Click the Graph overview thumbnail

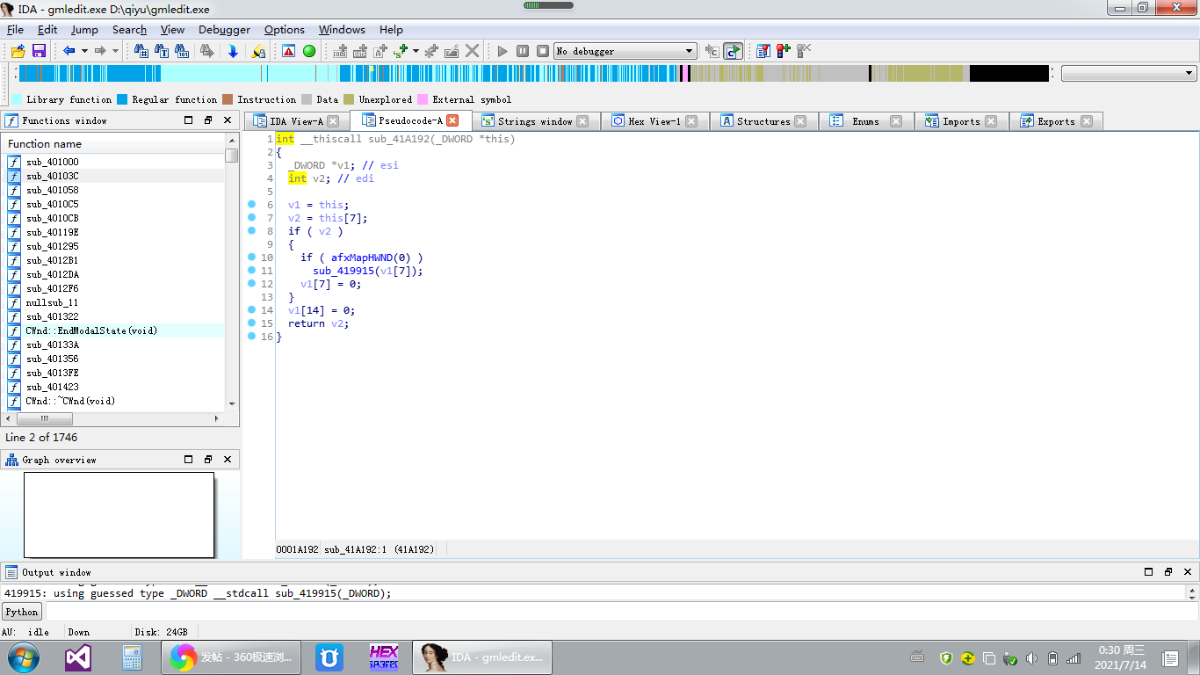(119, 514)
